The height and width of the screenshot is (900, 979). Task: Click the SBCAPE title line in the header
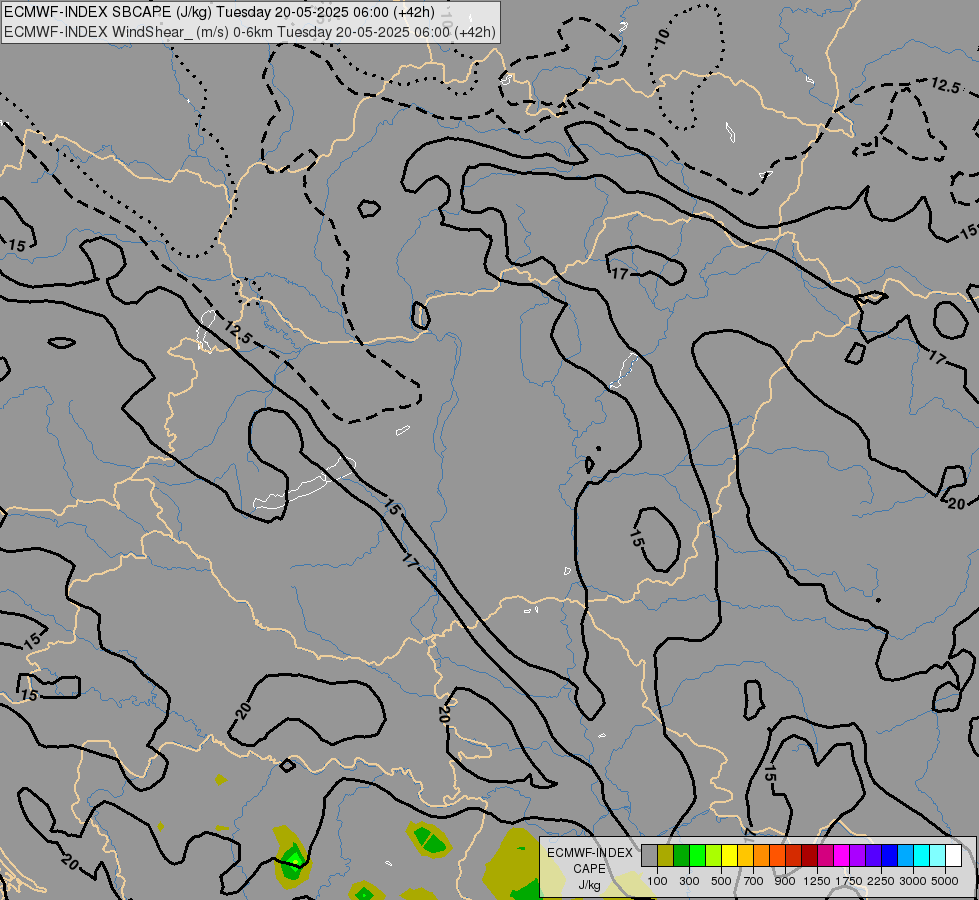[219, 12]
